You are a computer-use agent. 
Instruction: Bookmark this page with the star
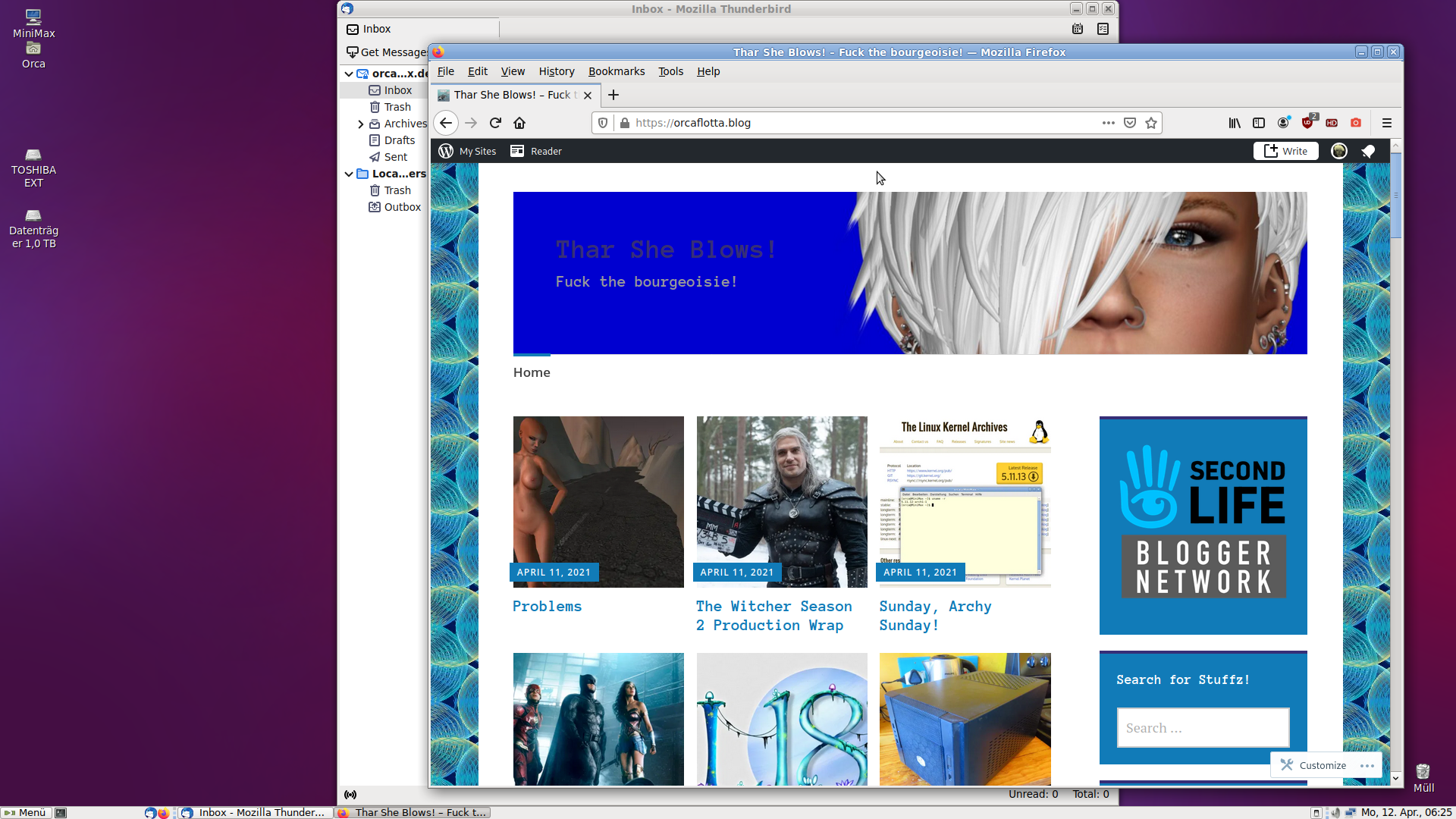[1151, 123]
